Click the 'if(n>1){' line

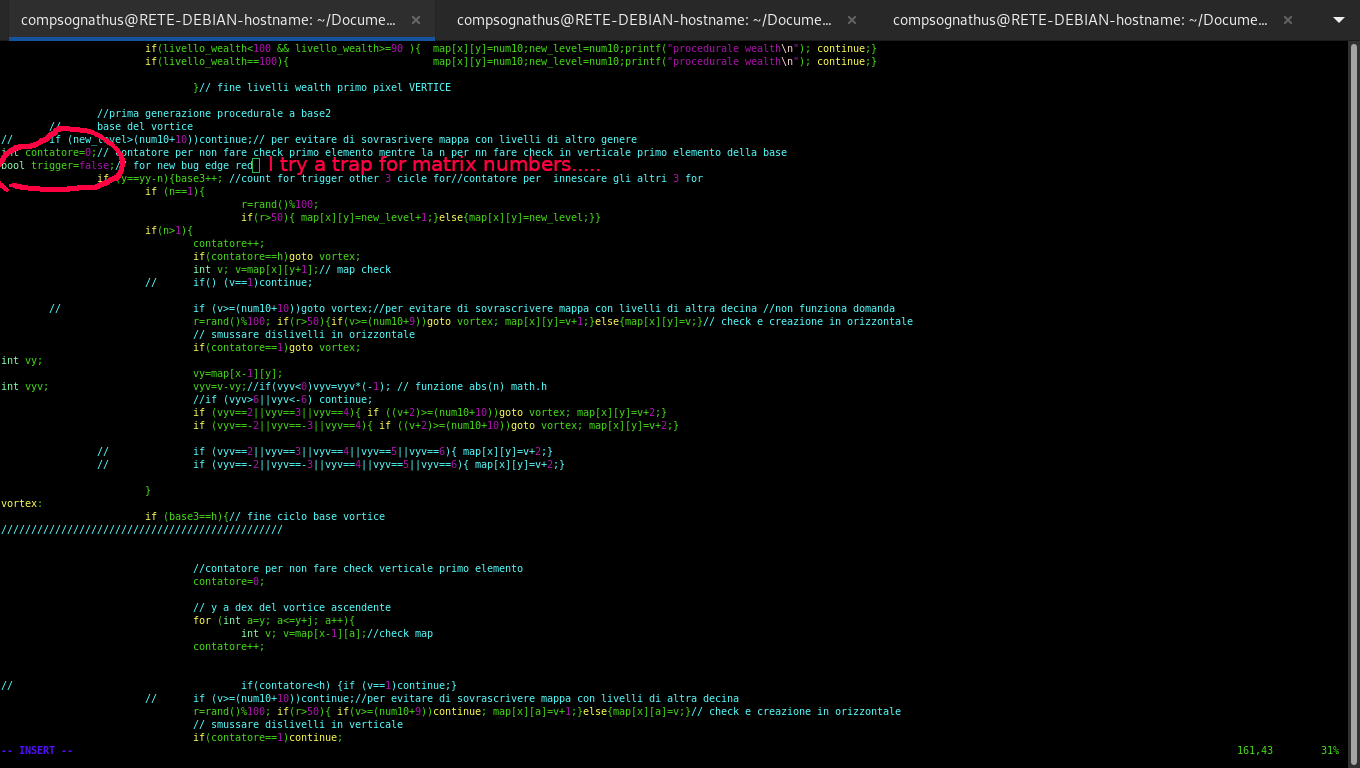coord(169,231)
